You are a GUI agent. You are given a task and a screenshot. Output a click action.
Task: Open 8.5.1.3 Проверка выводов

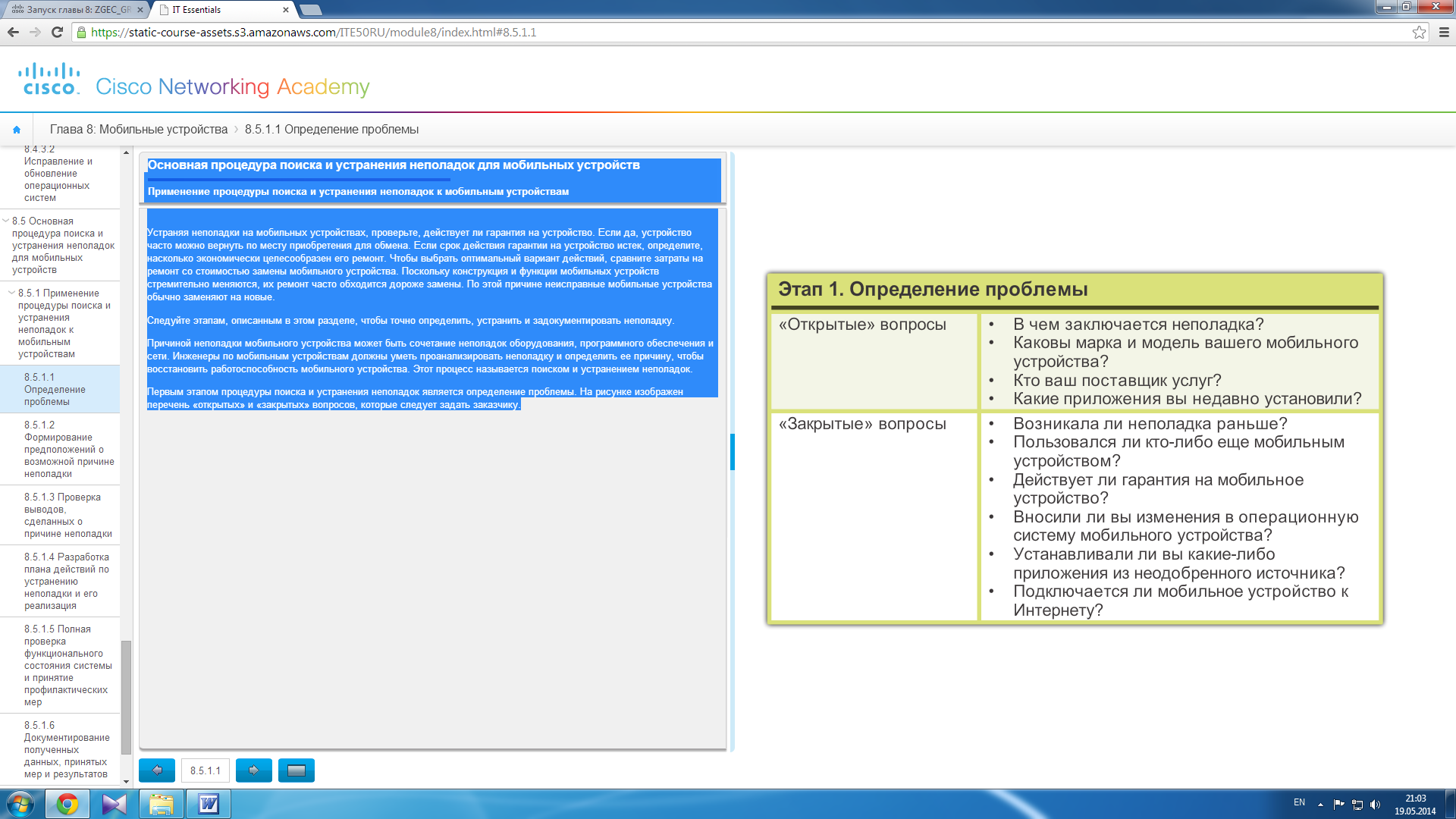[x=60, y=516]
